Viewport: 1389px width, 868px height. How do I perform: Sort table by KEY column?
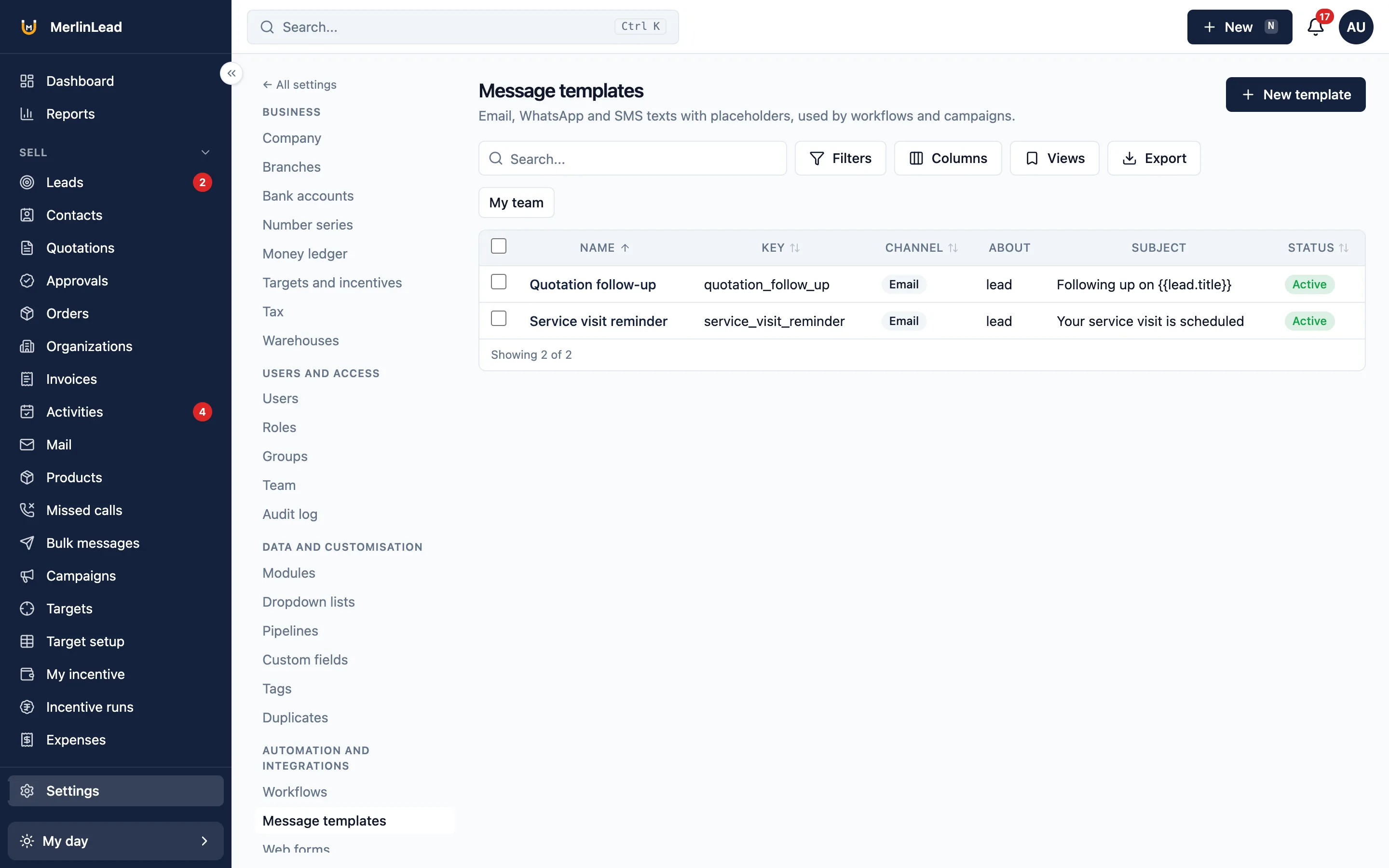[x=780, y=247]
